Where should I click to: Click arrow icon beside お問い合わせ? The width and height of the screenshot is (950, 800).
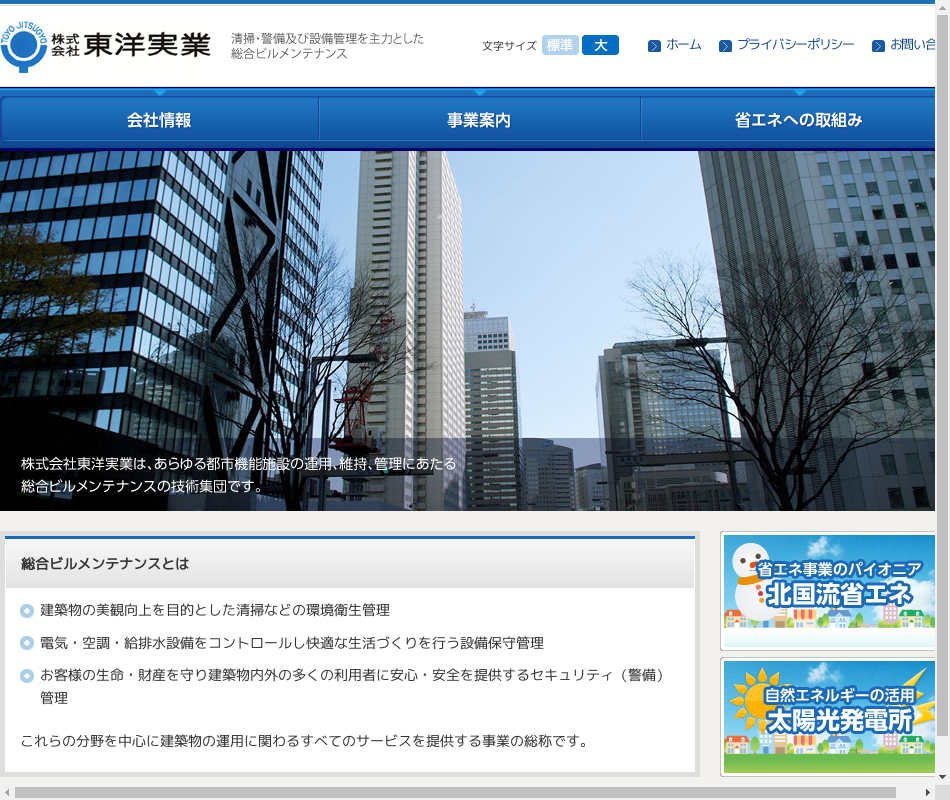point(878,46)
